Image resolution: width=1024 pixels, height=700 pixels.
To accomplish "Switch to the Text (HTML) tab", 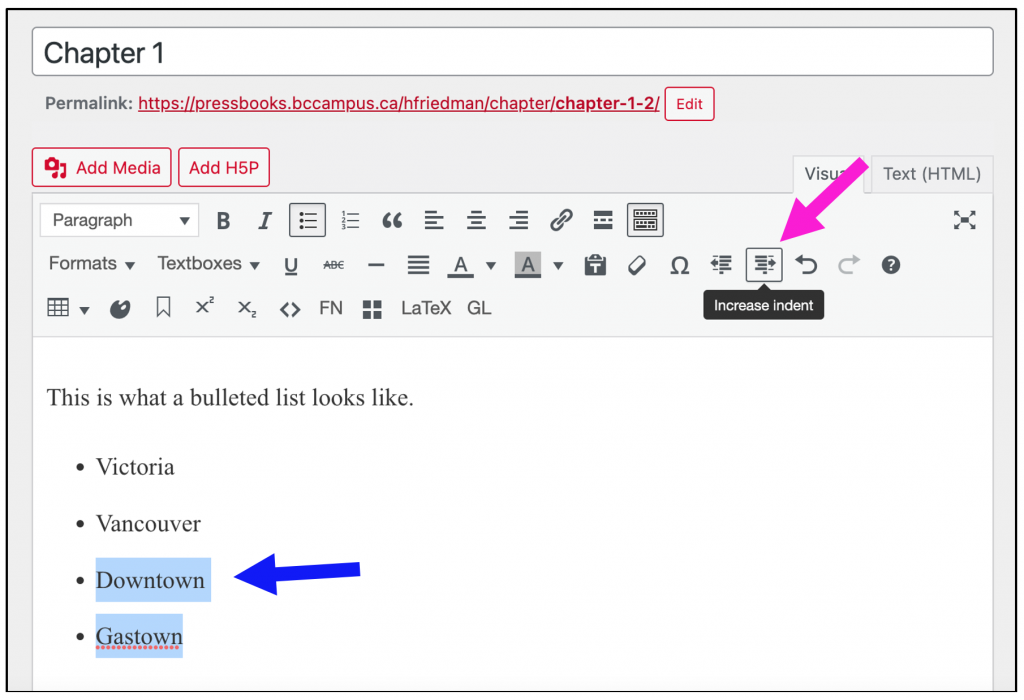I will (x=931, y=174).
